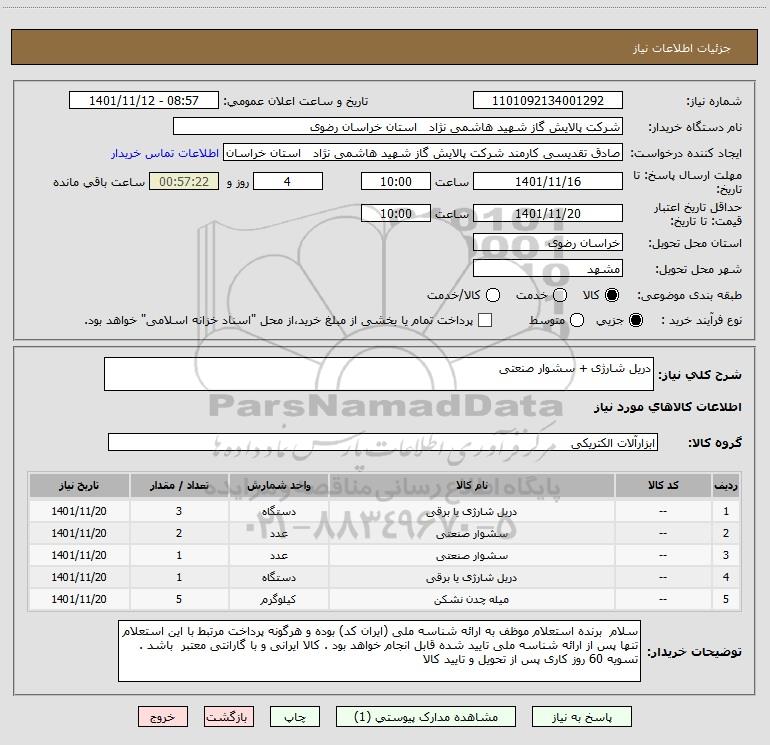Click row 4 item name دریل شارژی یا برقی
The height and width of the screenshot is (745, 770).
point(471,578)
